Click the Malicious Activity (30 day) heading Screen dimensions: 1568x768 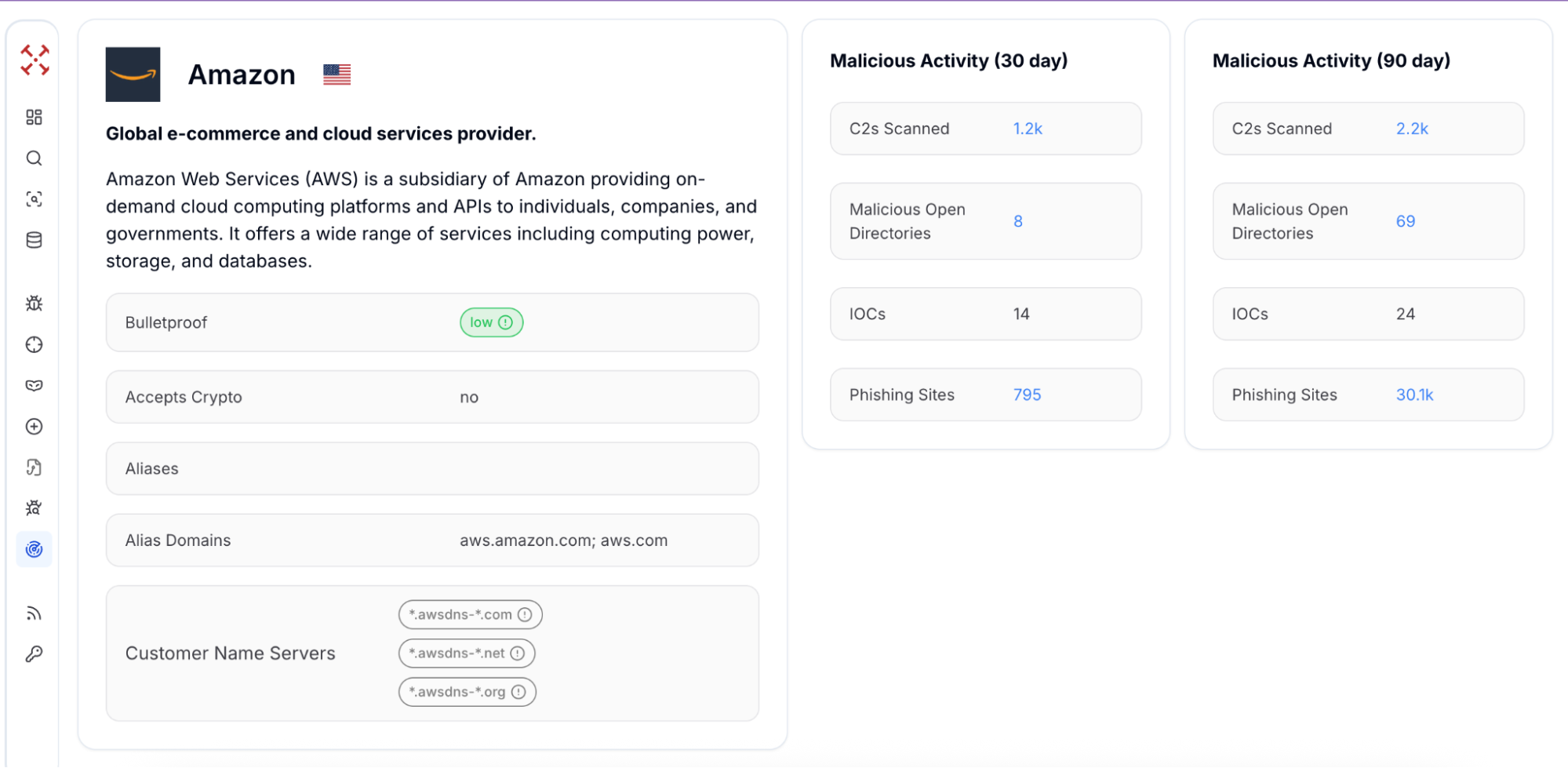949,60
